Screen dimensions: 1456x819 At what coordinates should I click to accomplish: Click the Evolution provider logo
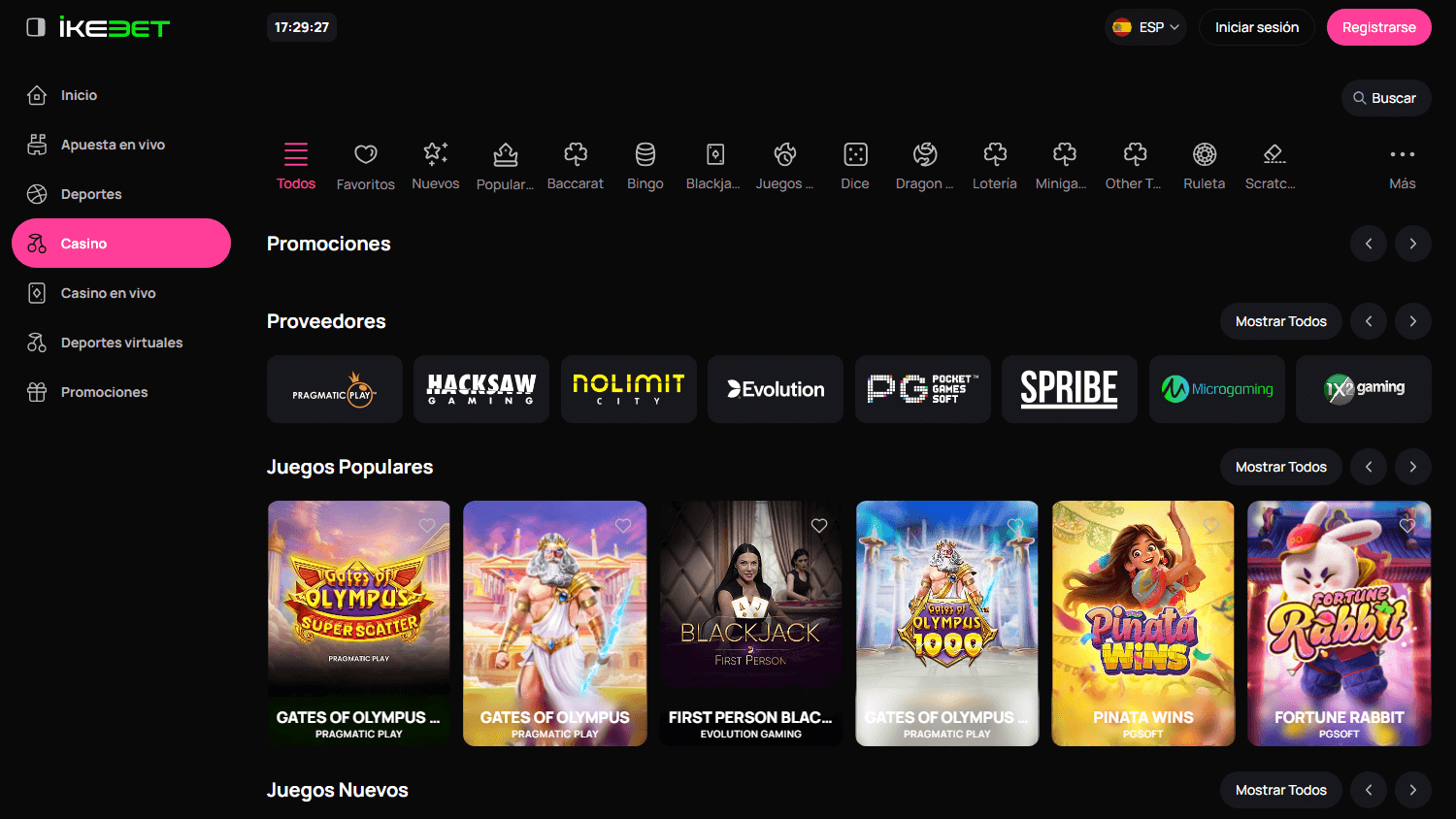point(775,389)
